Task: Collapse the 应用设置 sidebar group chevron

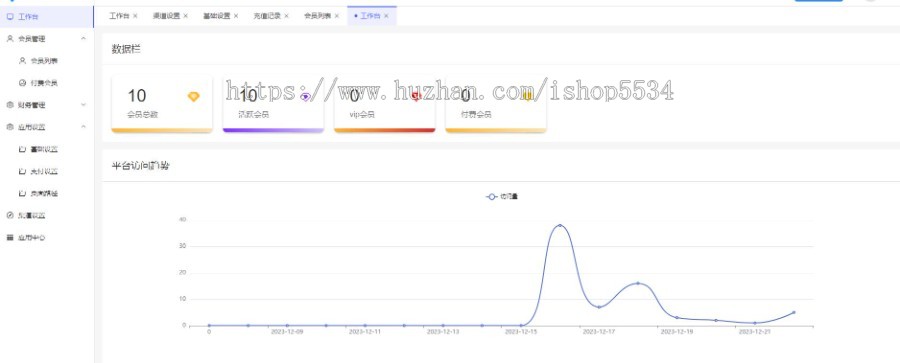Action: point(83,127)
